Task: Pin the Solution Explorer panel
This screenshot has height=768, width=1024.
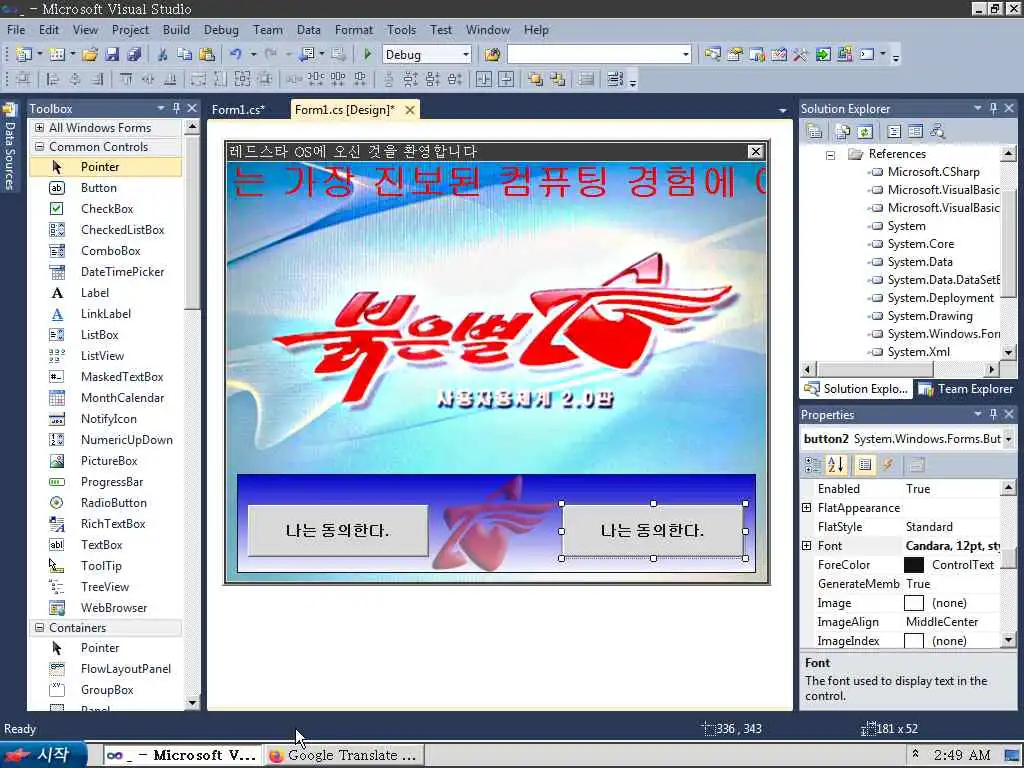Action: coord(993,108)
